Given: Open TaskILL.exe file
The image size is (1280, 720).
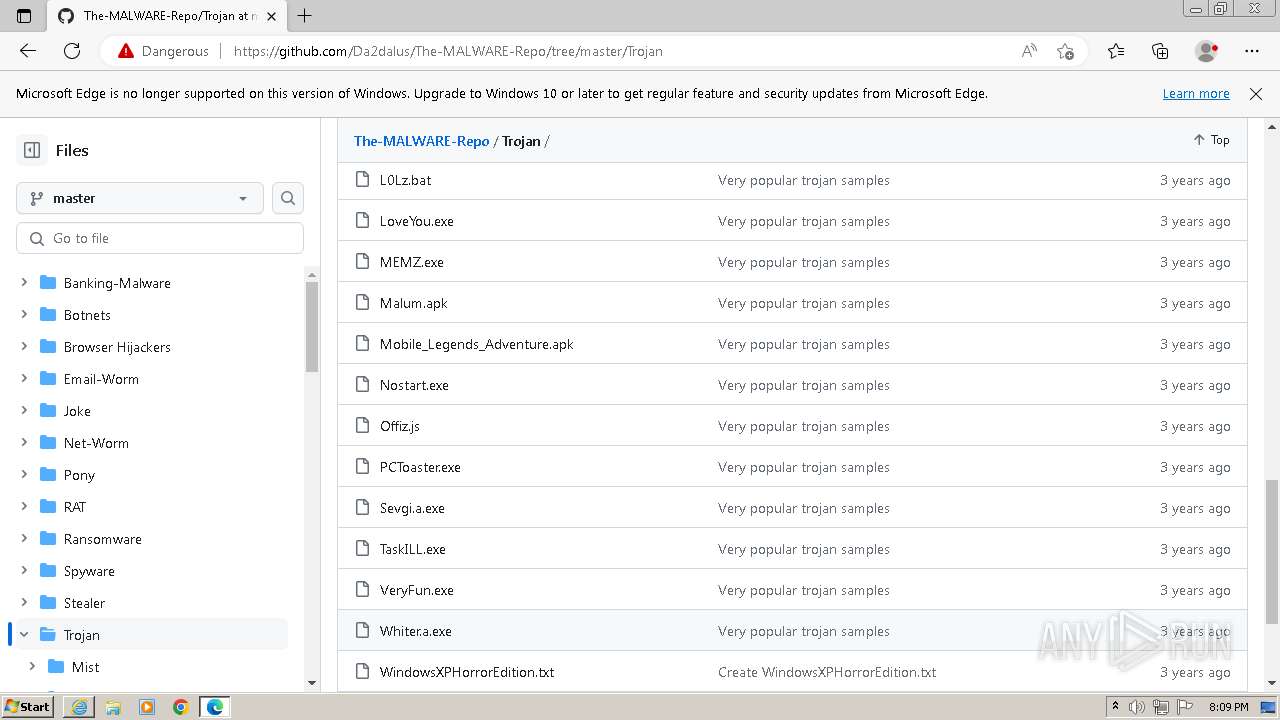Looking at the screenshot, I should (413, 549).
